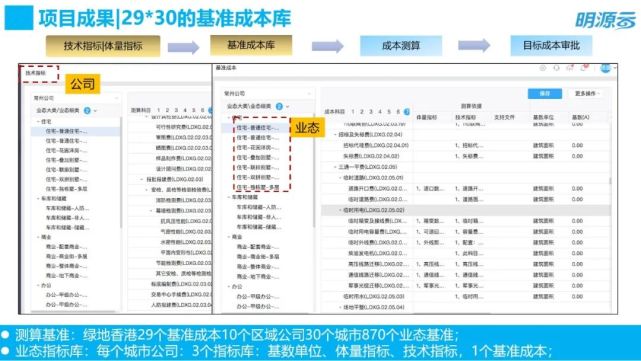Click the 招标代理费 cost row
Image resolution: width=641 pixels, height=361 pixels.
point(466,146)
